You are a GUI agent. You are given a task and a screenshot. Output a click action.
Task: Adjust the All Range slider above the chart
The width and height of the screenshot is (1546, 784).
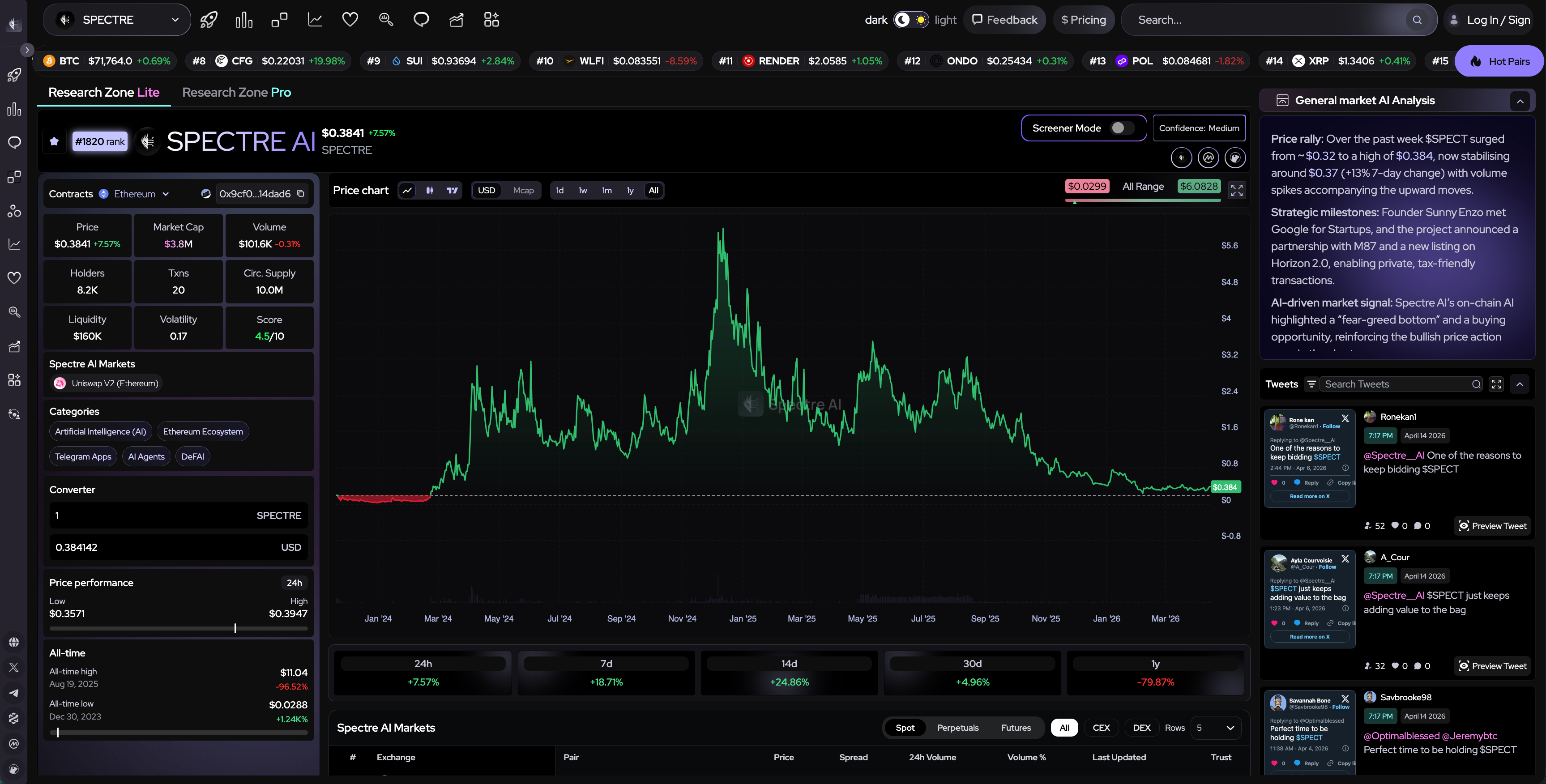[1143, 200]
